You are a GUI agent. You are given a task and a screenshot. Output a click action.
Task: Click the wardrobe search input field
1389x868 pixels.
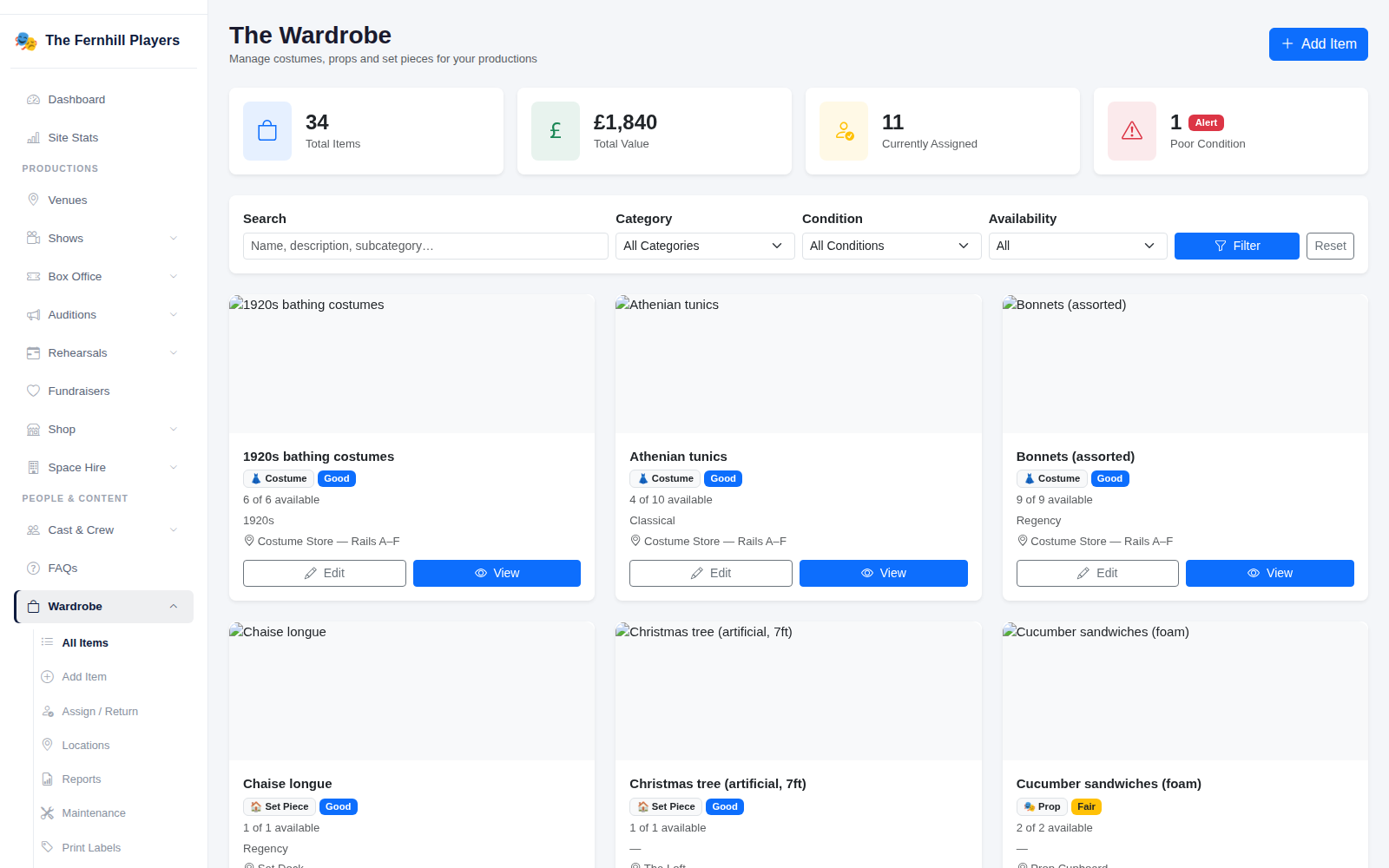click(425, 246)
